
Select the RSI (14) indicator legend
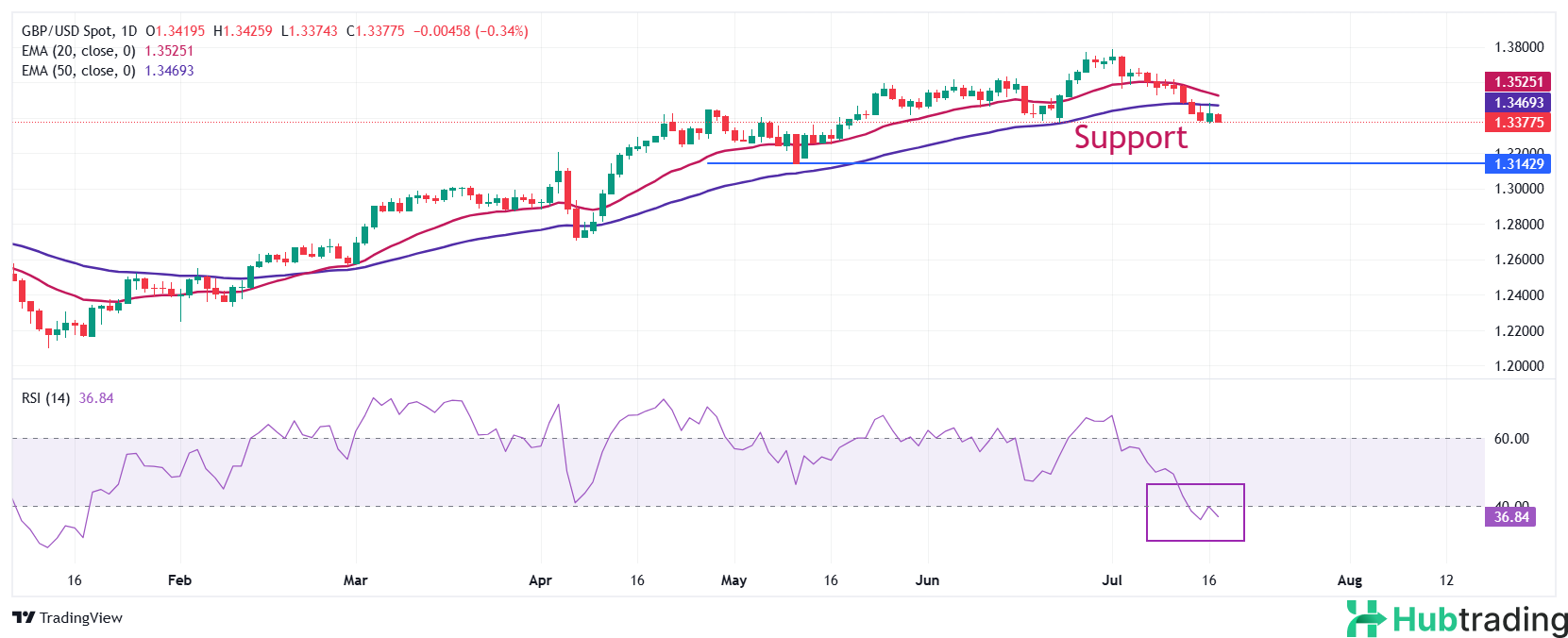point(45,398)
